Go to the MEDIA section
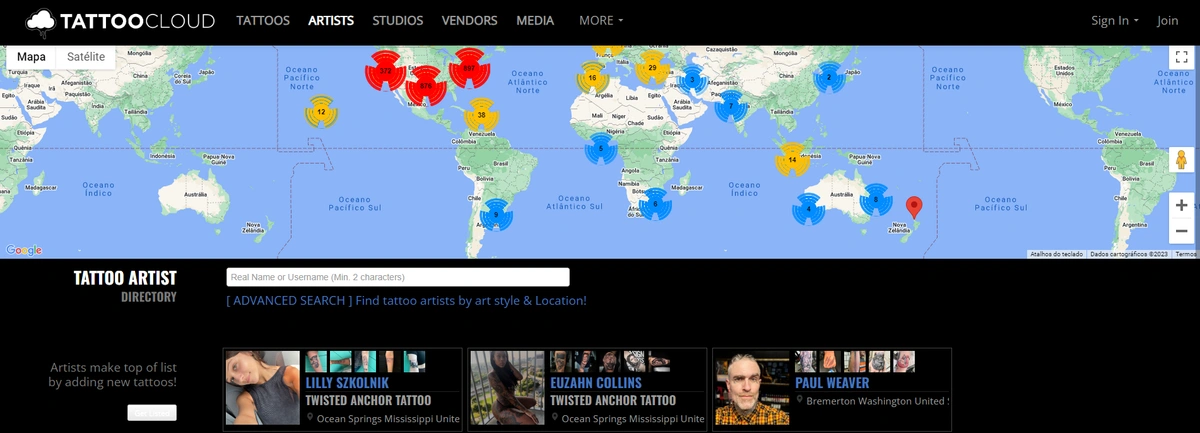 point(535,20)
